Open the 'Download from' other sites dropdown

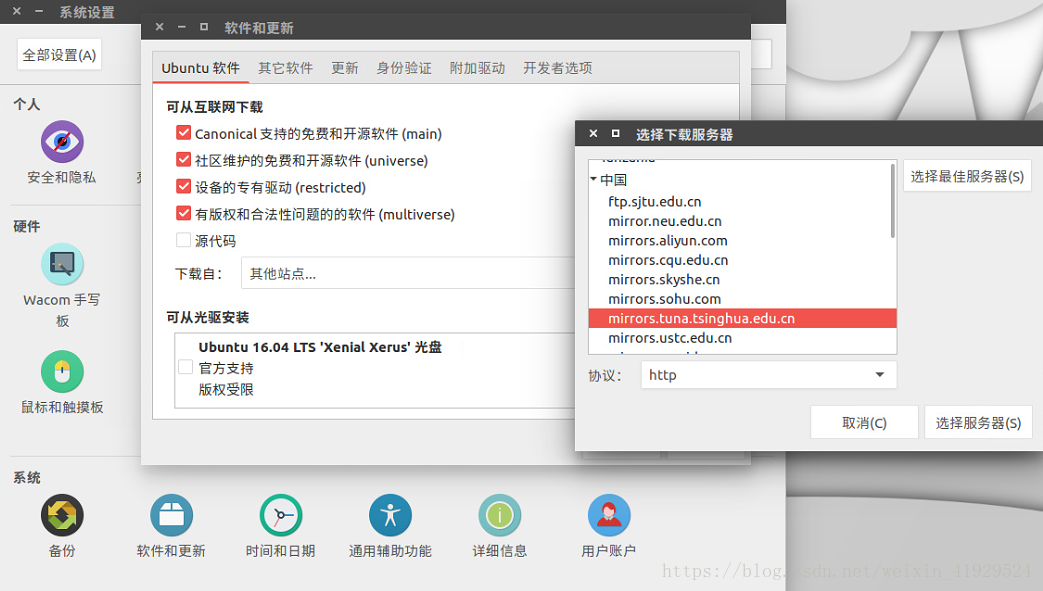[408, 274]
